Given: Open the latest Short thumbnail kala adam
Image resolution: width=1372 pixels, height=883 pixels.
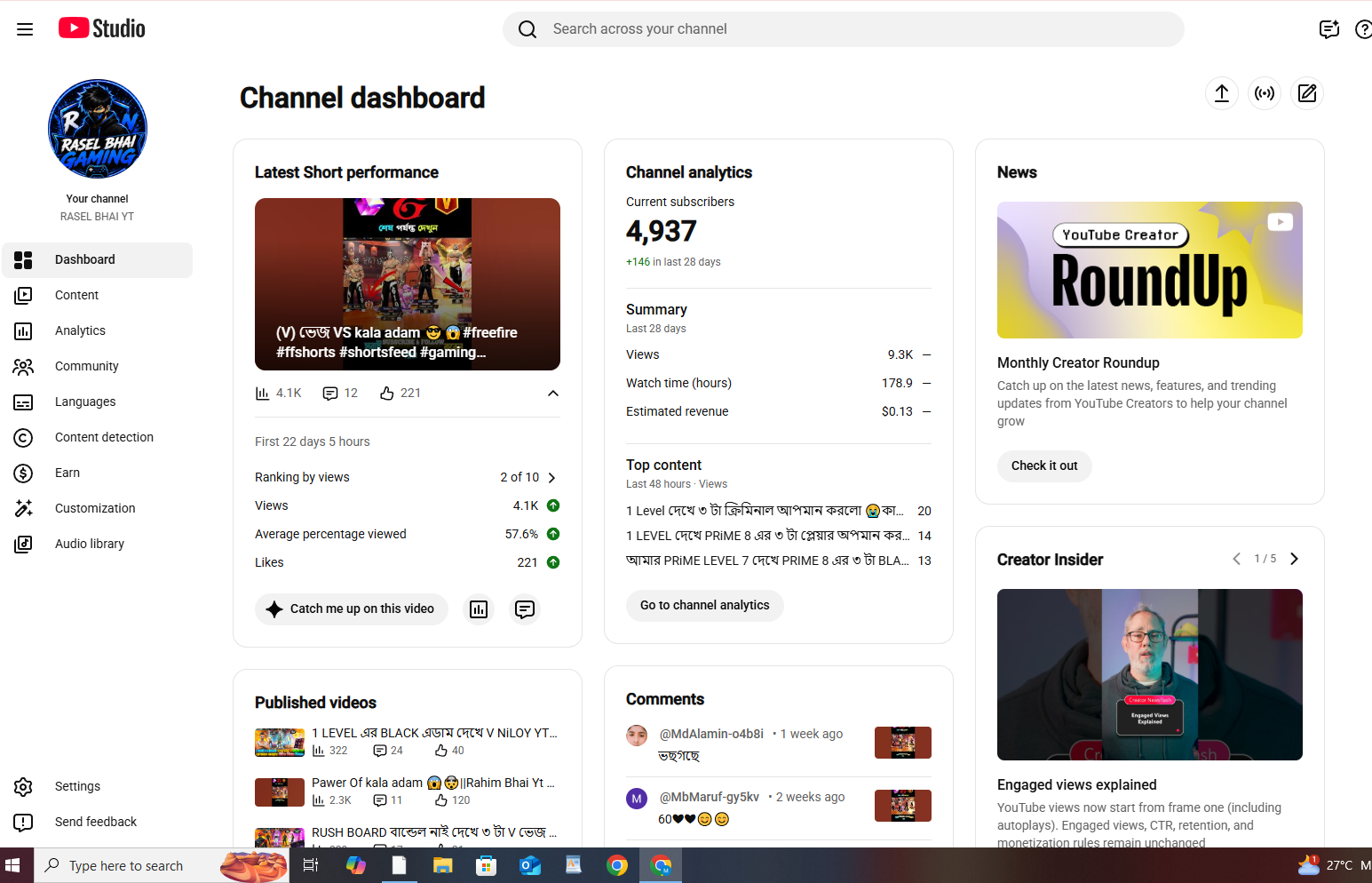Looking at the screenshot, I should click(x=408, y=284).
